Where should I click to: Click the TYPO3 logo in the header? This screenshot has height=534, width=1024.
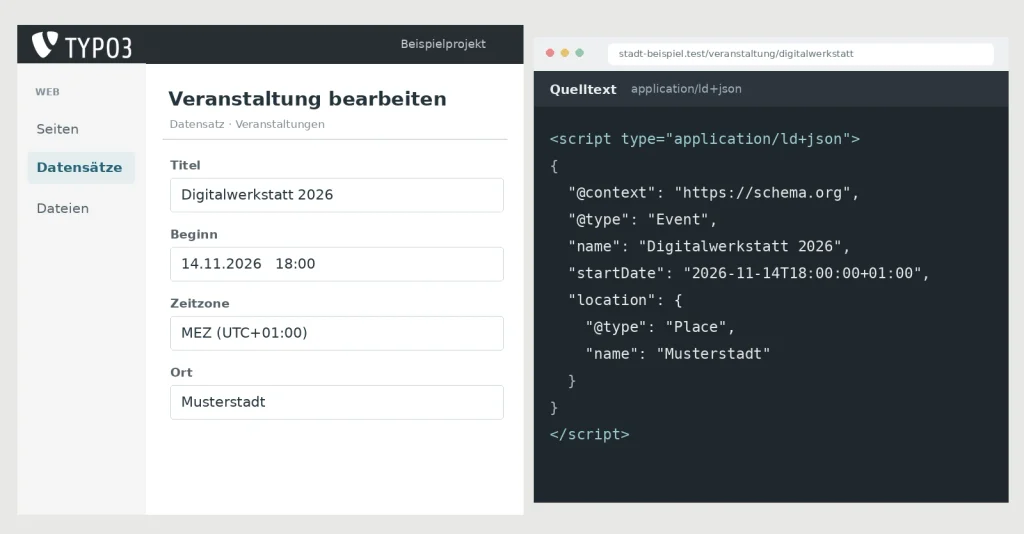tap(82, 45)
